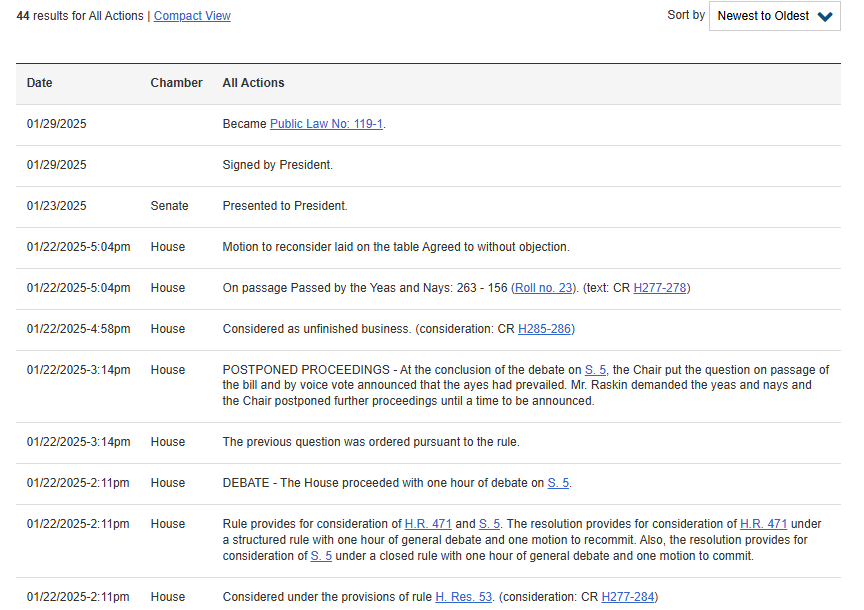Open S. 5 link after 'H.R. 471 and'
Screen dimensions: 864x610
[489, 524]
